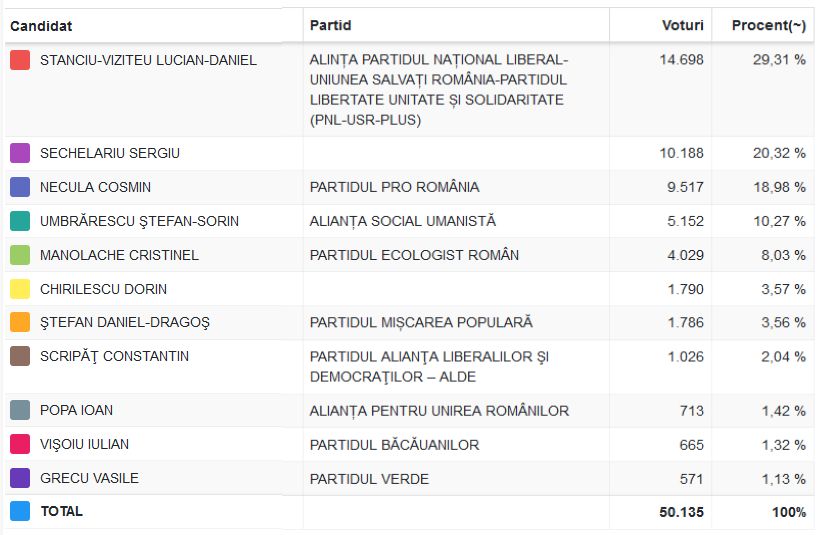
Task: Click the orange swatch for Ștefan Daniel-Dragoș
Action: coord(20,322)
